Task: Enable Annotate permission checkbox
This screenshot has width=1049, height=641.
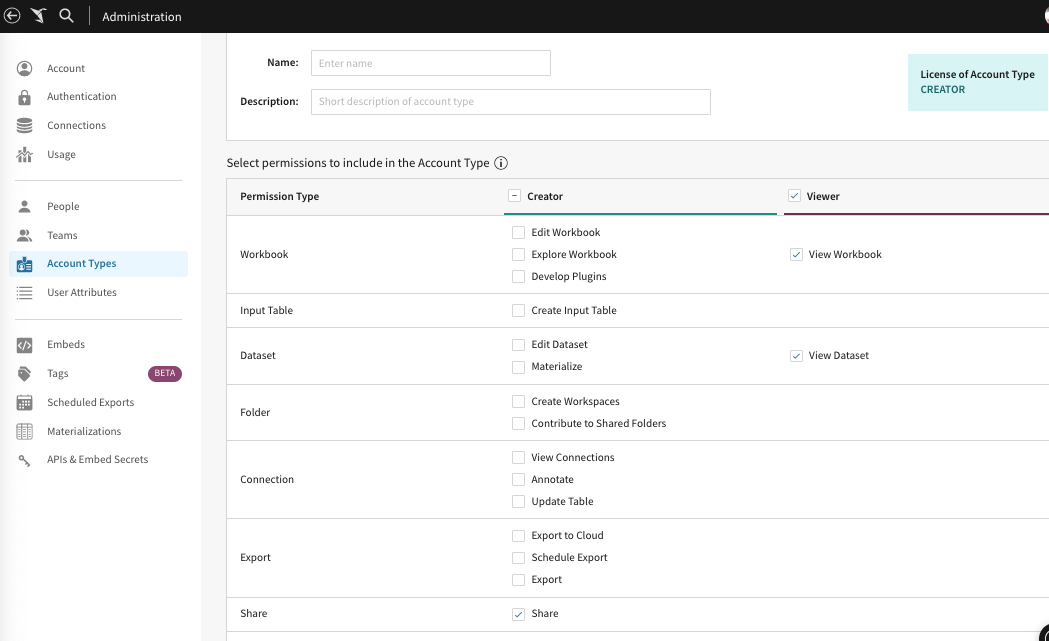Action: 518,480
